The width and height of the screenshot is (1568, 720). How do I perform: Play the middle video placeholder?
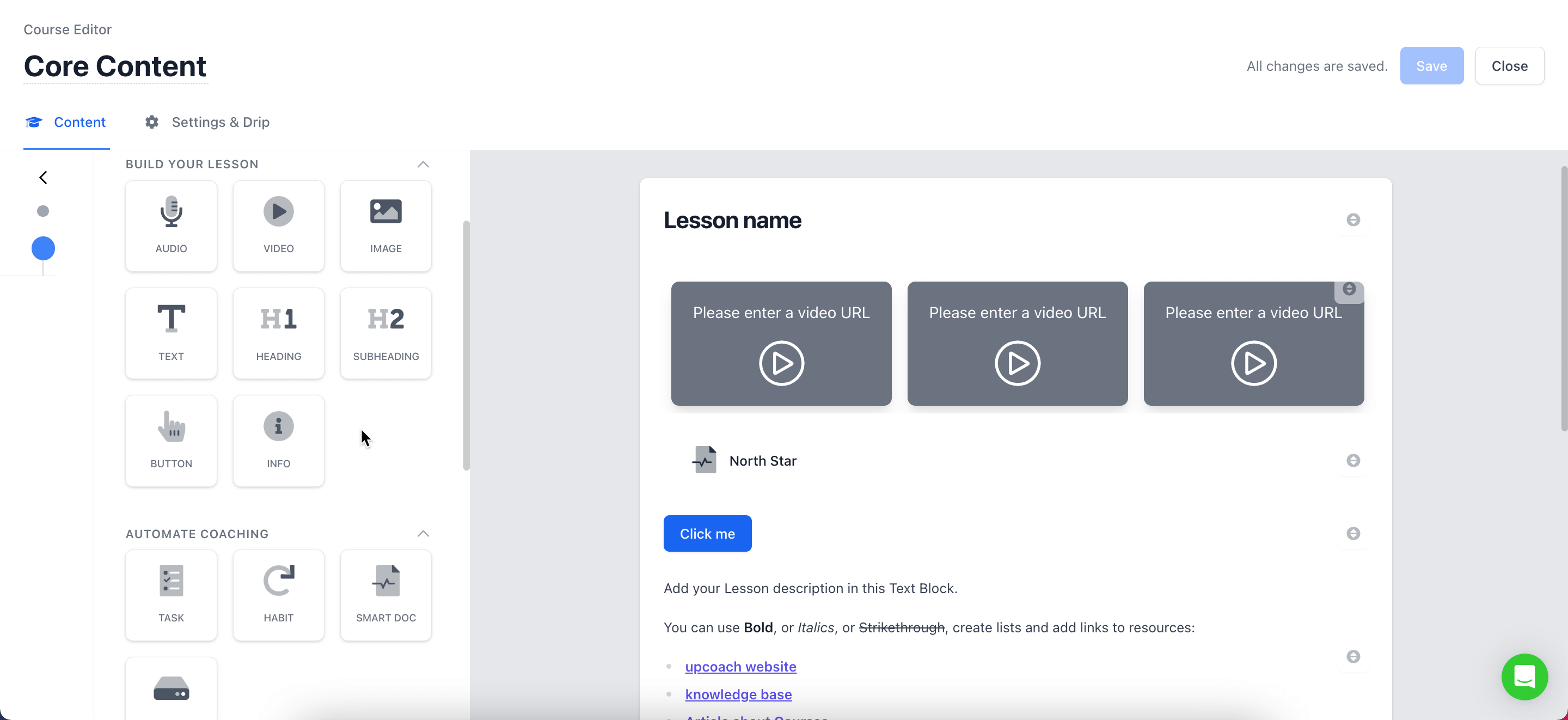click(x=1017, y=363)
